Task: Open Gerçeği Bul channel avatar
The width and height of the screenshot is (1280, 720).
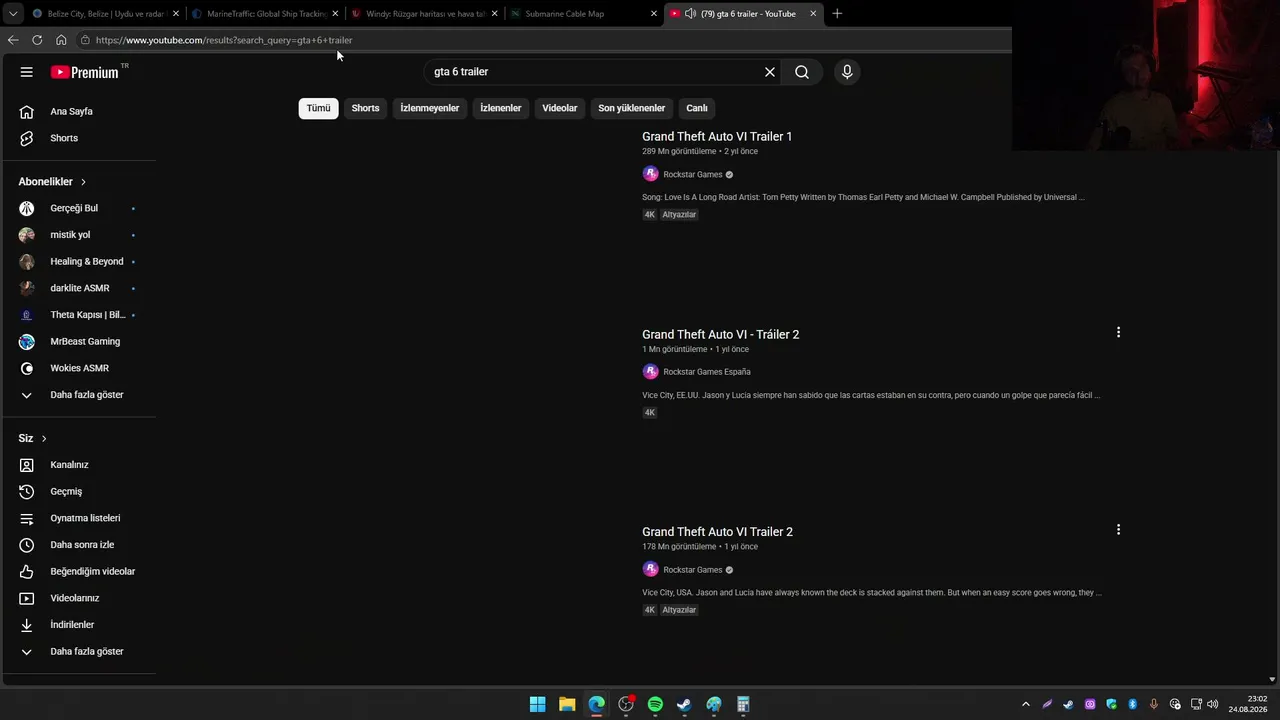Action: (27, 208)
